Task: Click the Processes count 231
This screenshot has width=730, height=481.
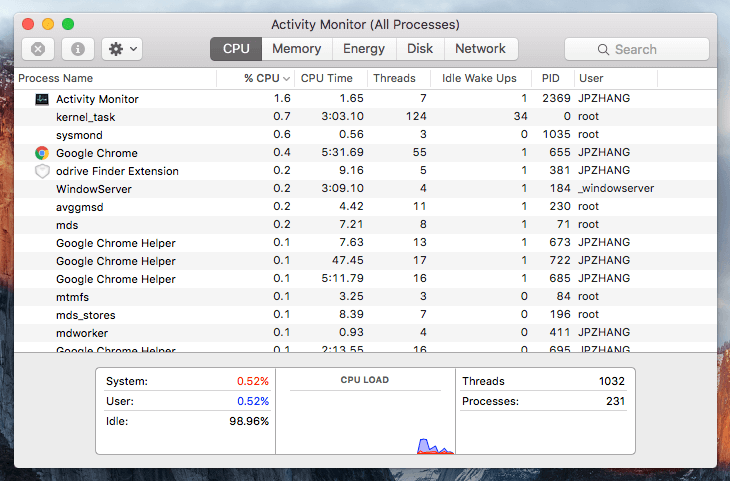Action: coord(615,401)
